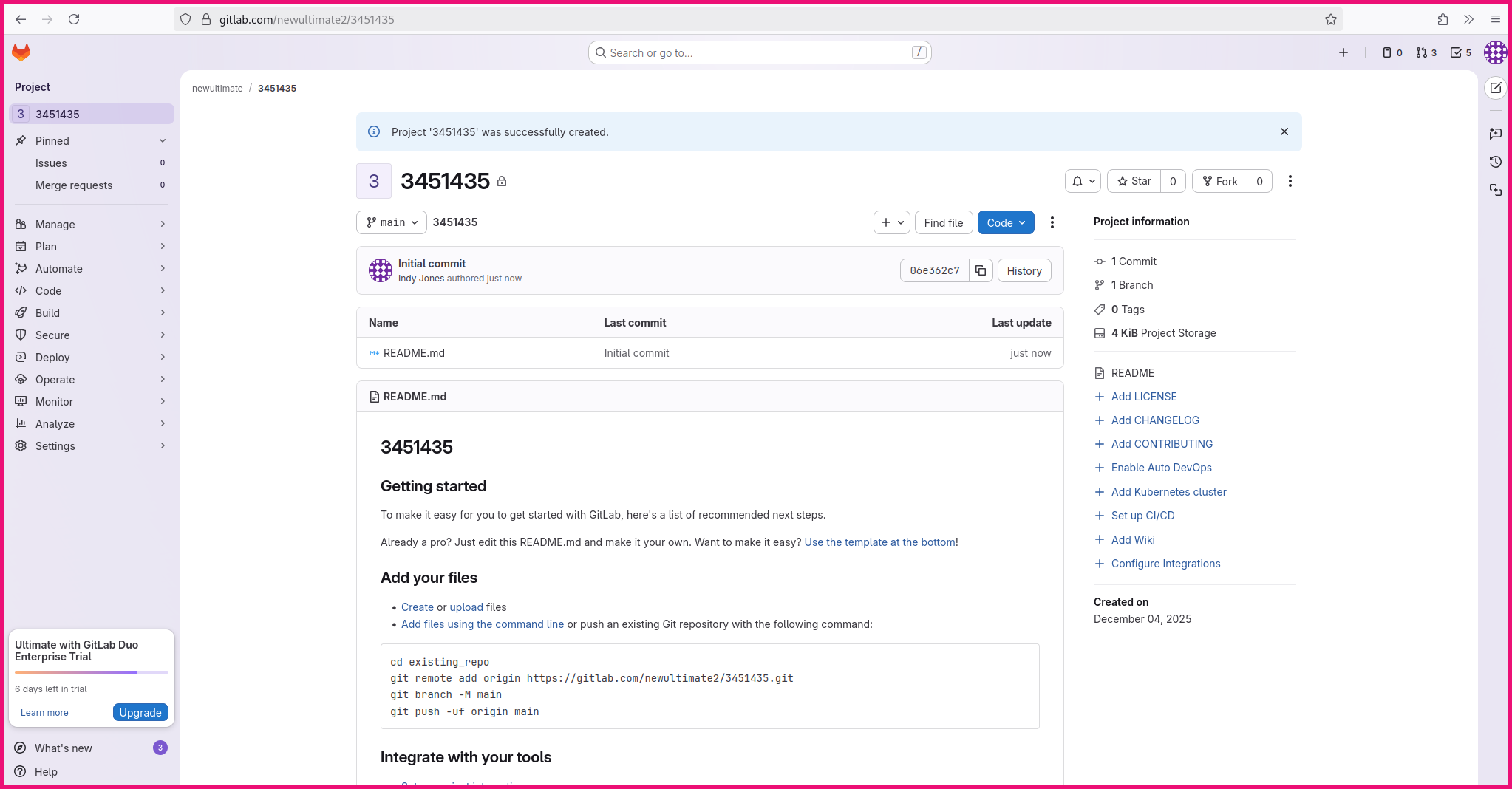Open the notification bell dropdown
Viewport: 1512px width, 789px height.
coord(1083,181)
